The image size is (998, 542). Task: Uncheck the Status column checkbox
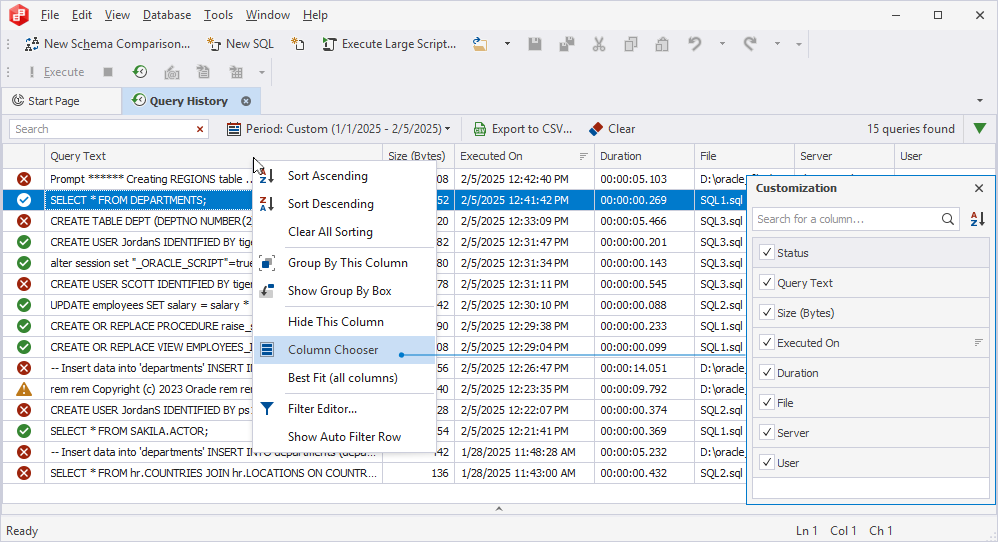767,253
